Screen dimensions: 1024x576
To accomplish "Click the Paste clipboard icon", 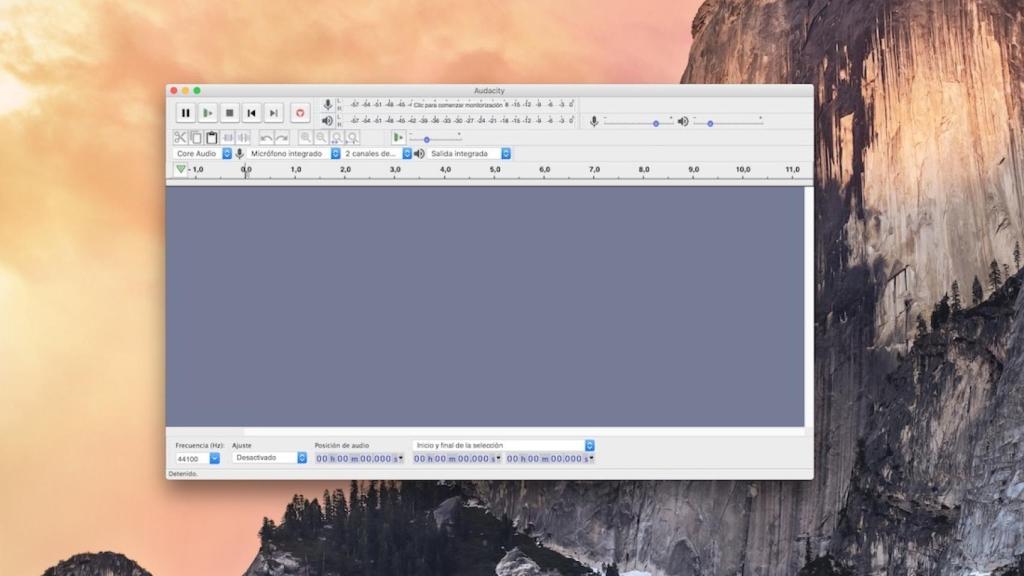I will click(212, 137).
